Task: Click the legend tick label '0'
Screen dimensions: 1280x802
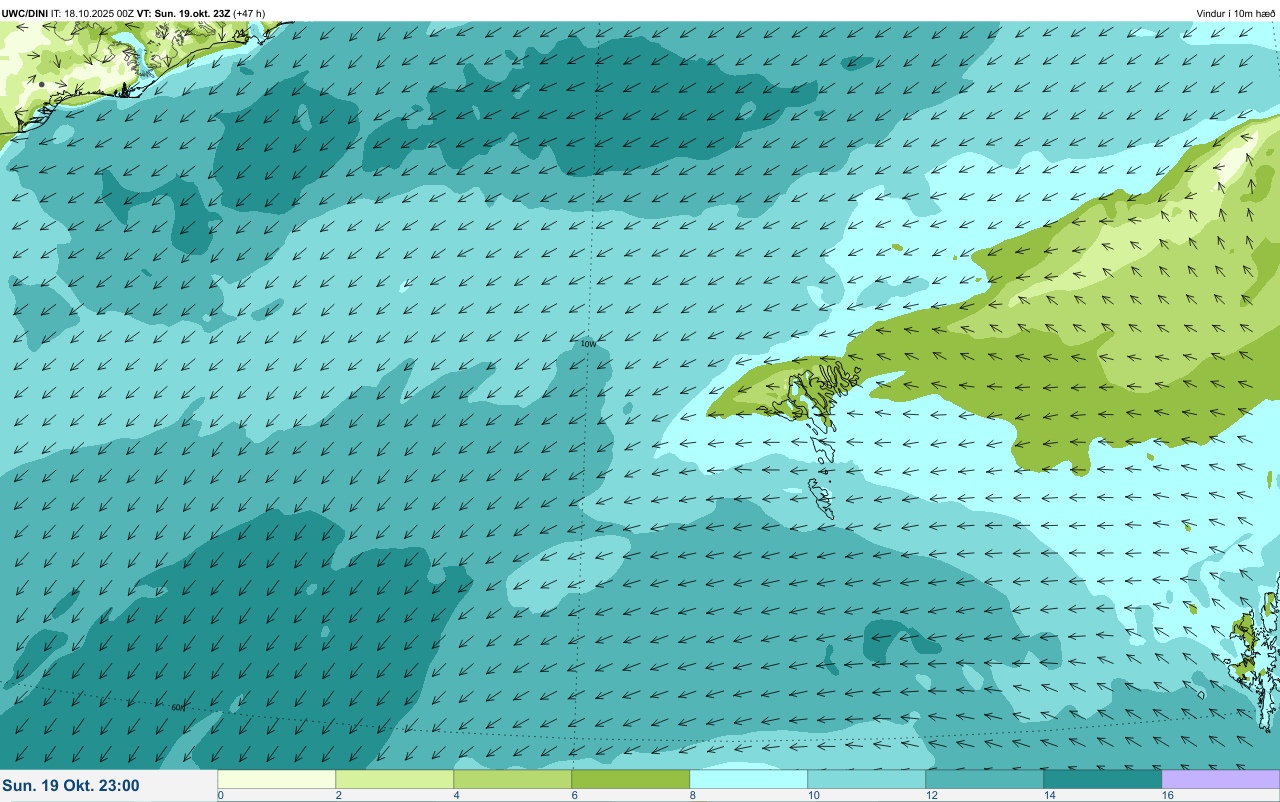Action: click(x=220, y=795)
